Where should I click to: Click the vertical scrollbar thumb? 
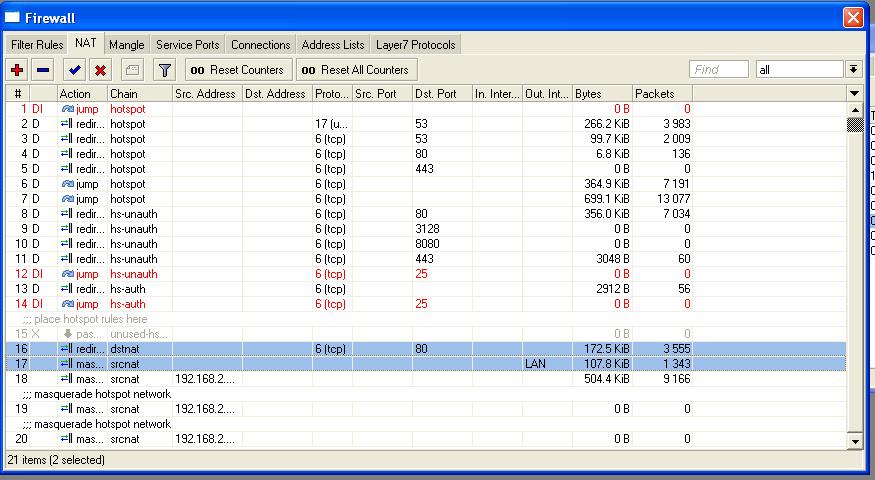coord(854,124)
